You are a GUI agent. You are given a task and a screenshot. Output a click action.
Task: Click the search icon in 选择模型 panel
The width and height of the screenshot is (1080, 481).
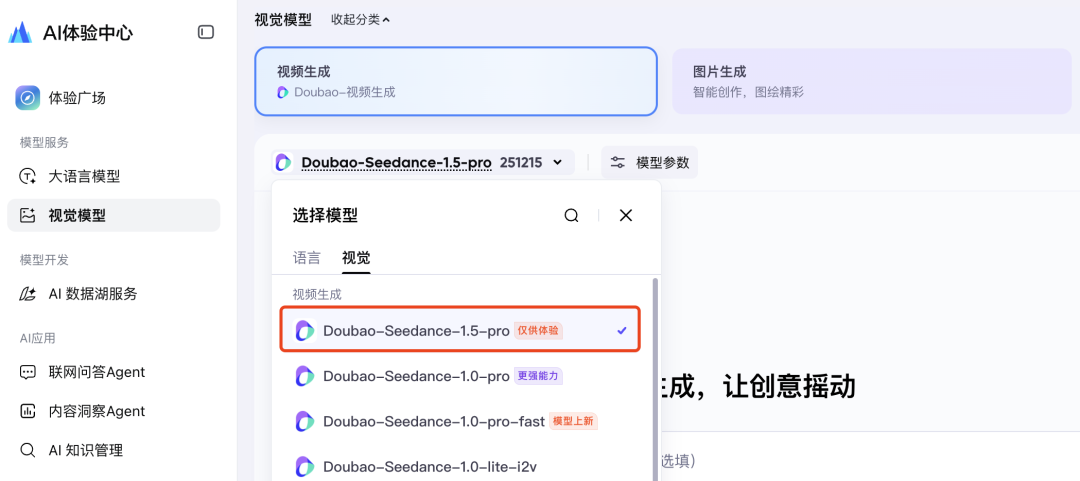point(572,216)
